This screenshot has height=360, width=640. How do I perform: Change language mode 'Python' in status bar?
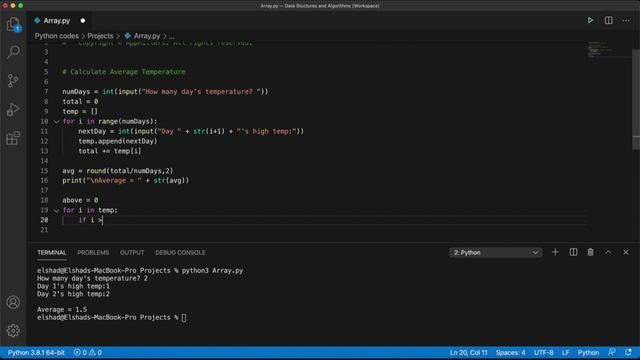tap(588, 353)
